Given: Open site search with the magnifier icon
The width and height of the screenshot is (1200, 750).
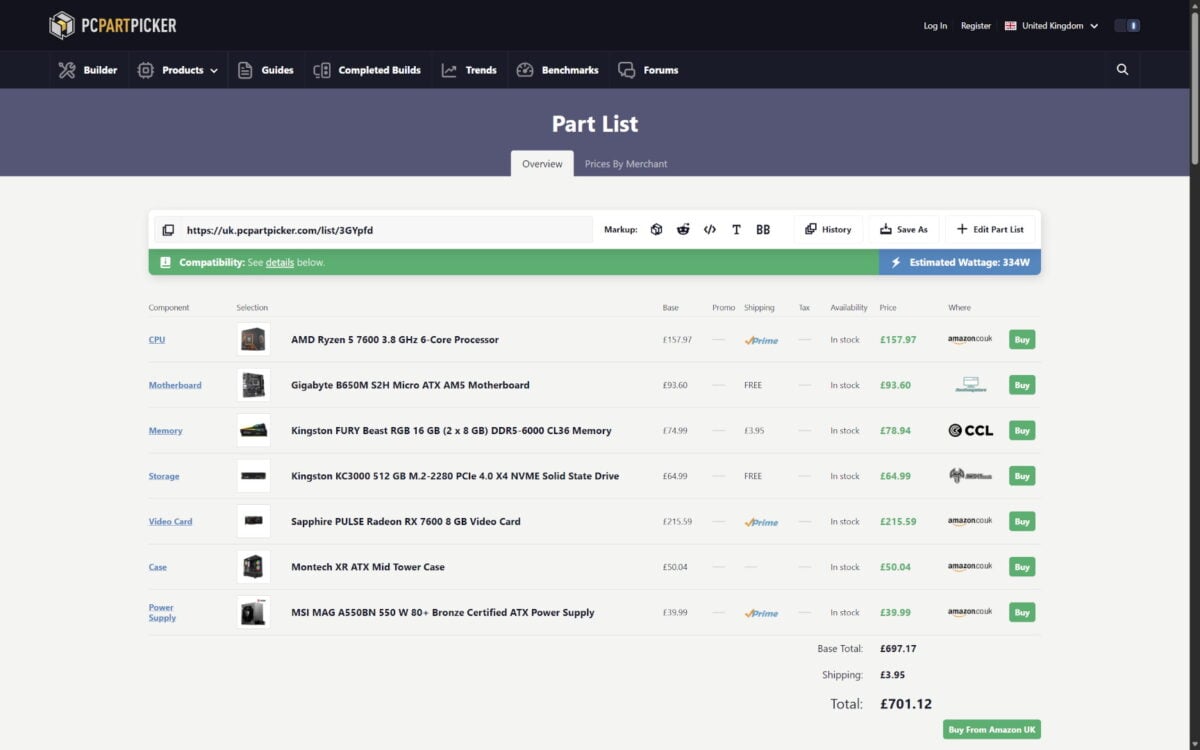Looking at the screenshot, I should (x=1122, y=70).
